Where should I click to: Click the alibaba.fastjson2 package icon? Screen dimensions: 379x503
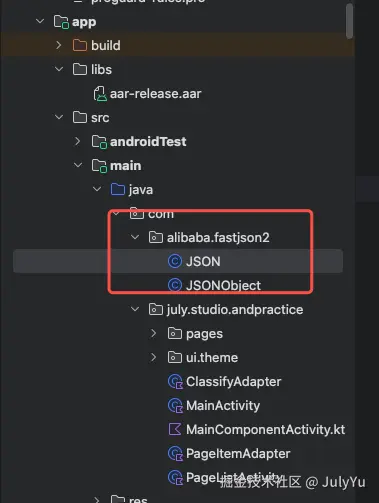(x=156, y=238)
